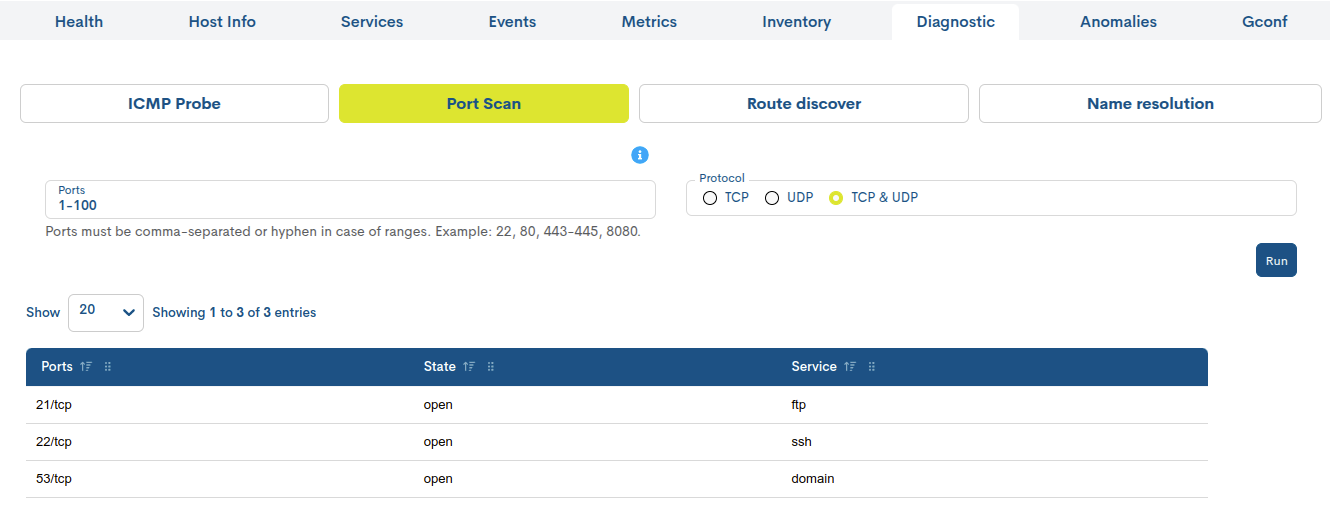Open the Services tab
This screenshot has width=1330, height=506.
tap(372, 21)
